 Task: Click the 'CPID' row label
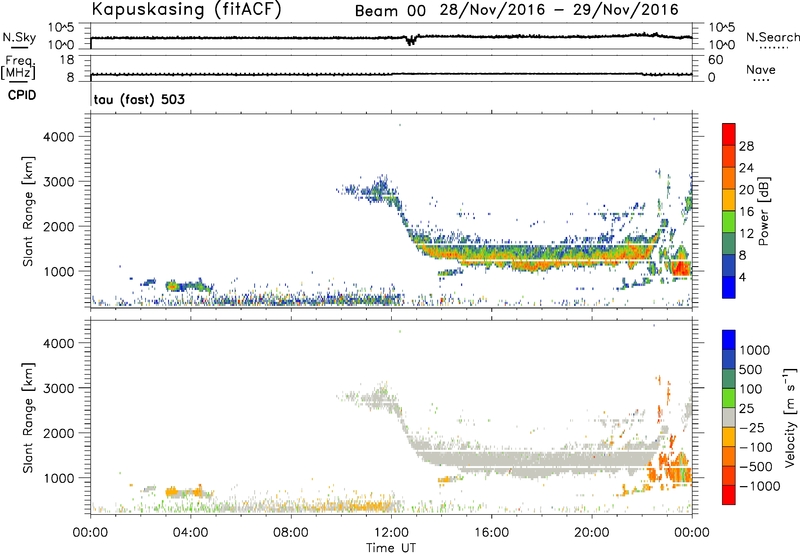tap(22, 95)
